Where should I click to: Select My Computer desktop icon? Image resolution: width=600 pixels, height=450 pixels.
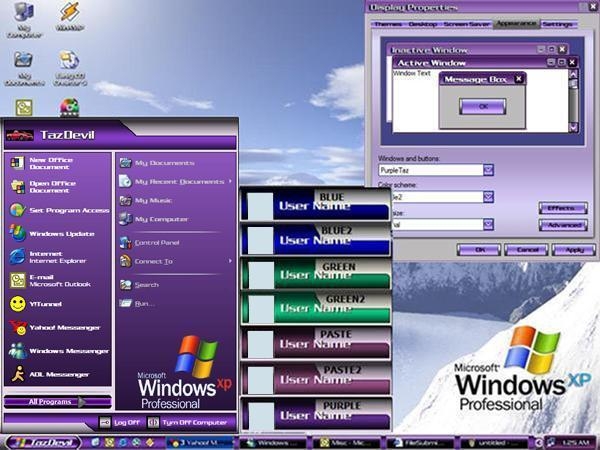click(24, 20)
